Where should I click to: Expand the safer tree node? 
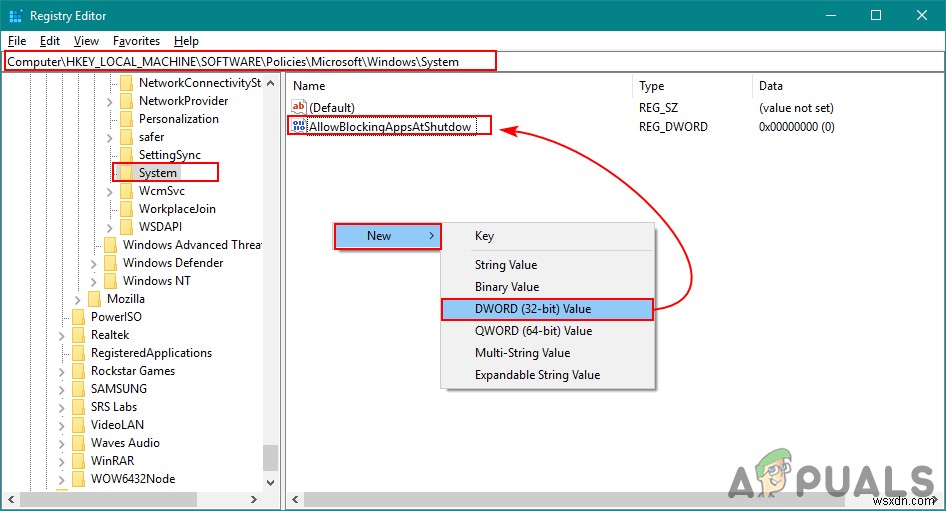click(109, 138)
